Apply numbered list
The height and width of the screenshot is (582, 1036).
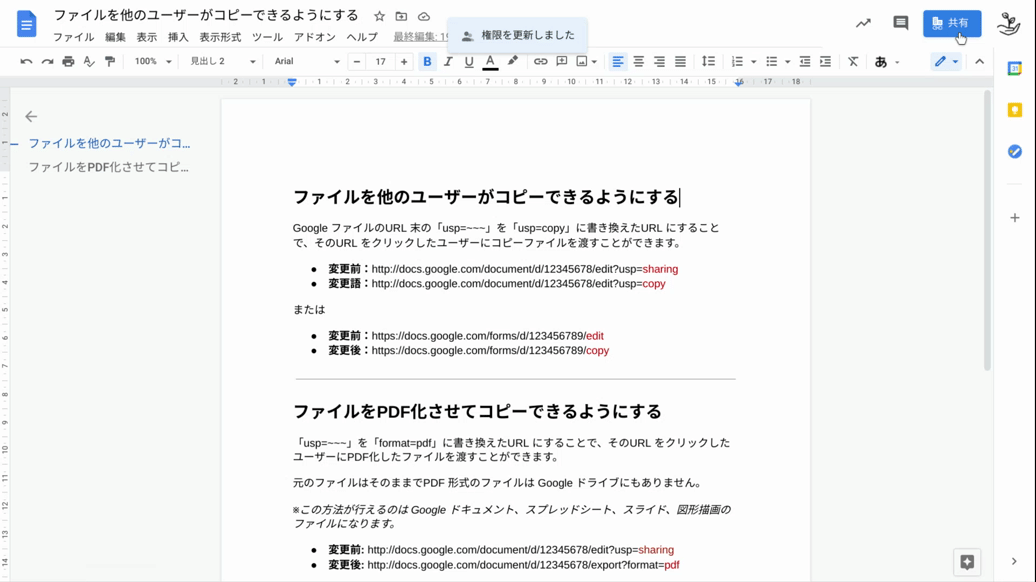pos(737,61)
